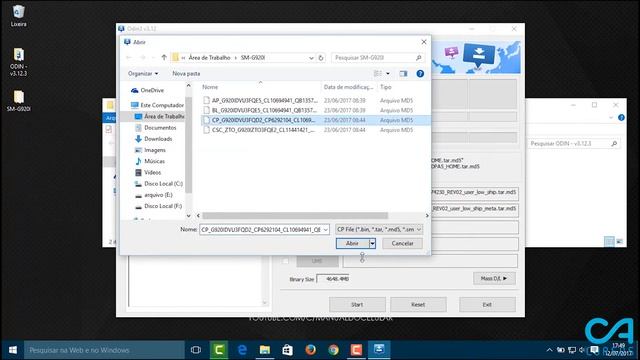Click the Forward navigation arrow
Image resolution: width=640 pixels, height=360 pixels.
pyautogui.click(x=142, y=58)
